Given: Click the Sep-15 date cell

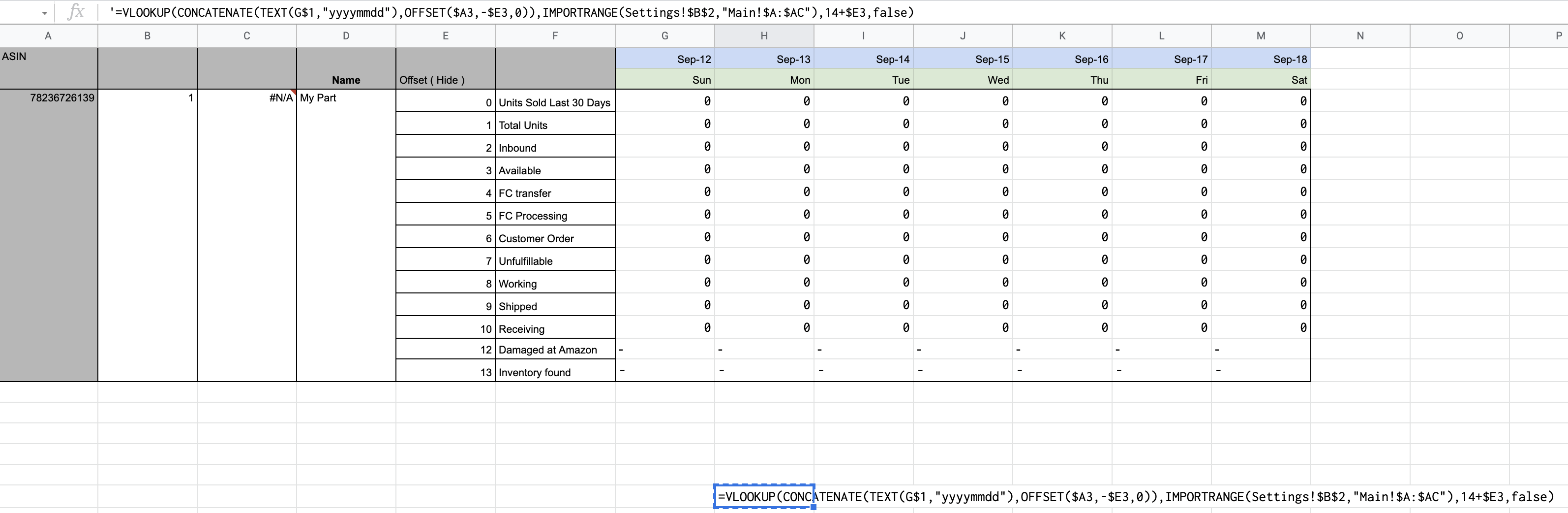Looking at the screenshot, I should pyautogui.click(x=963, y=59).
